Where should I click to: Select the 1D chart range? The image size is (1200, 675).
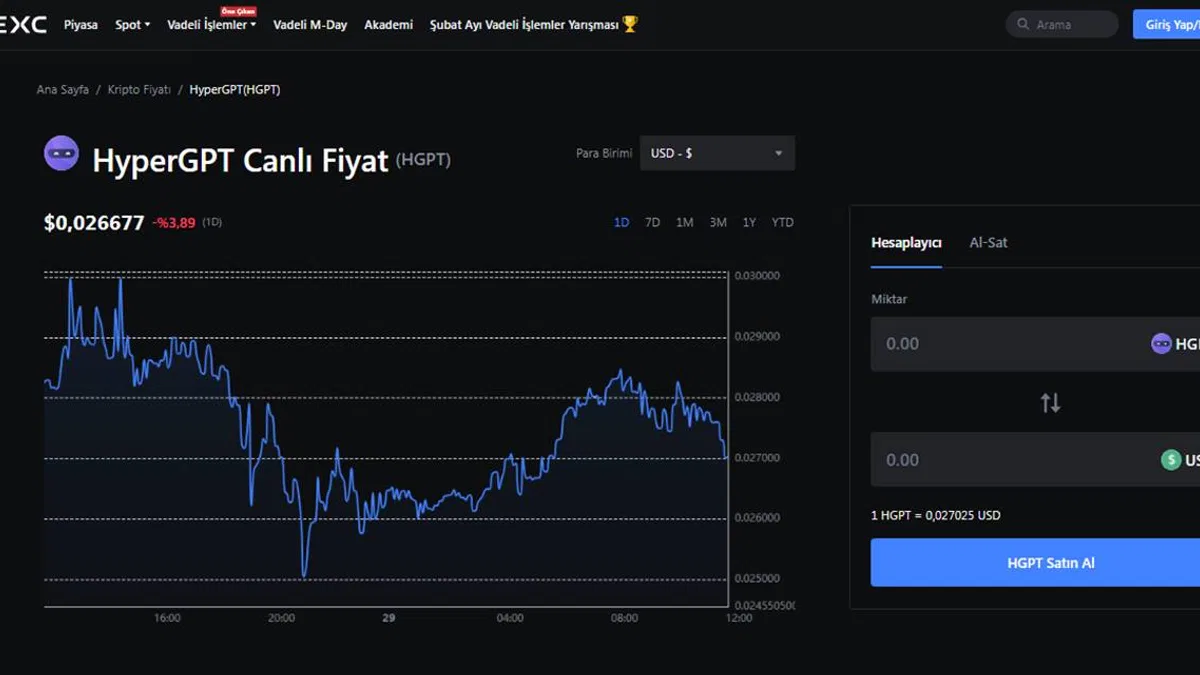(621, 223)
